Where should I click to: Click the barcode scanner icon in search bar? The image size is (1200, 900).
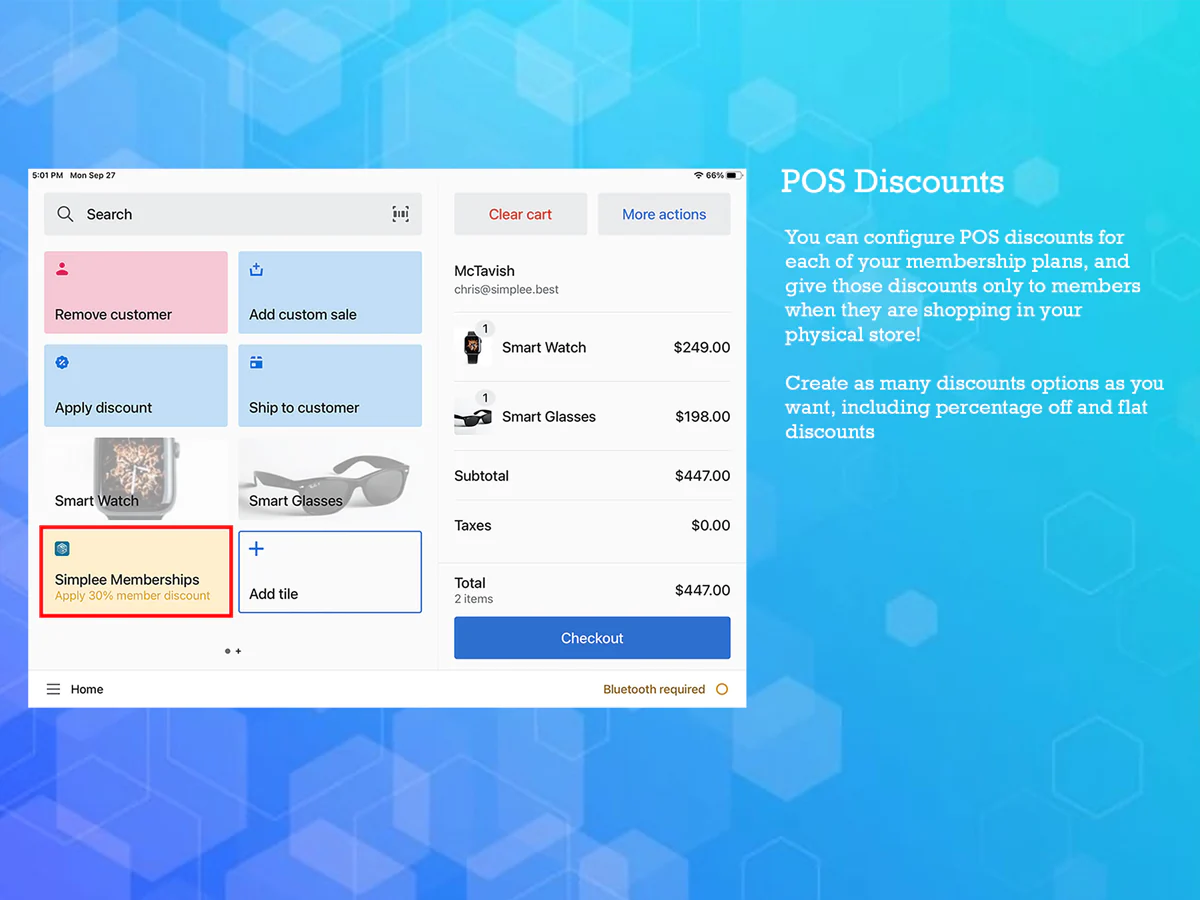[x=400, y=214]
